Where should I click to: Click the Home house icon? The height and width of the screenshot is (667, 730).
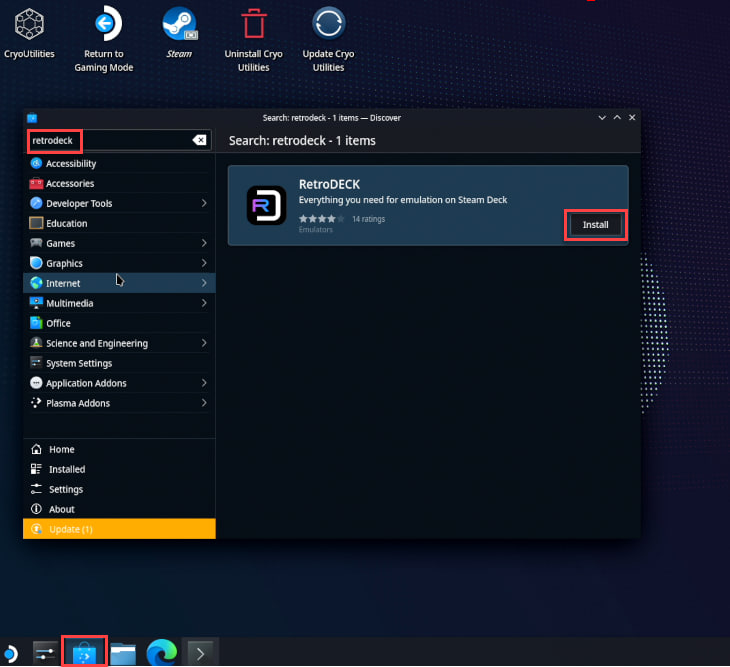click(36, 449)
